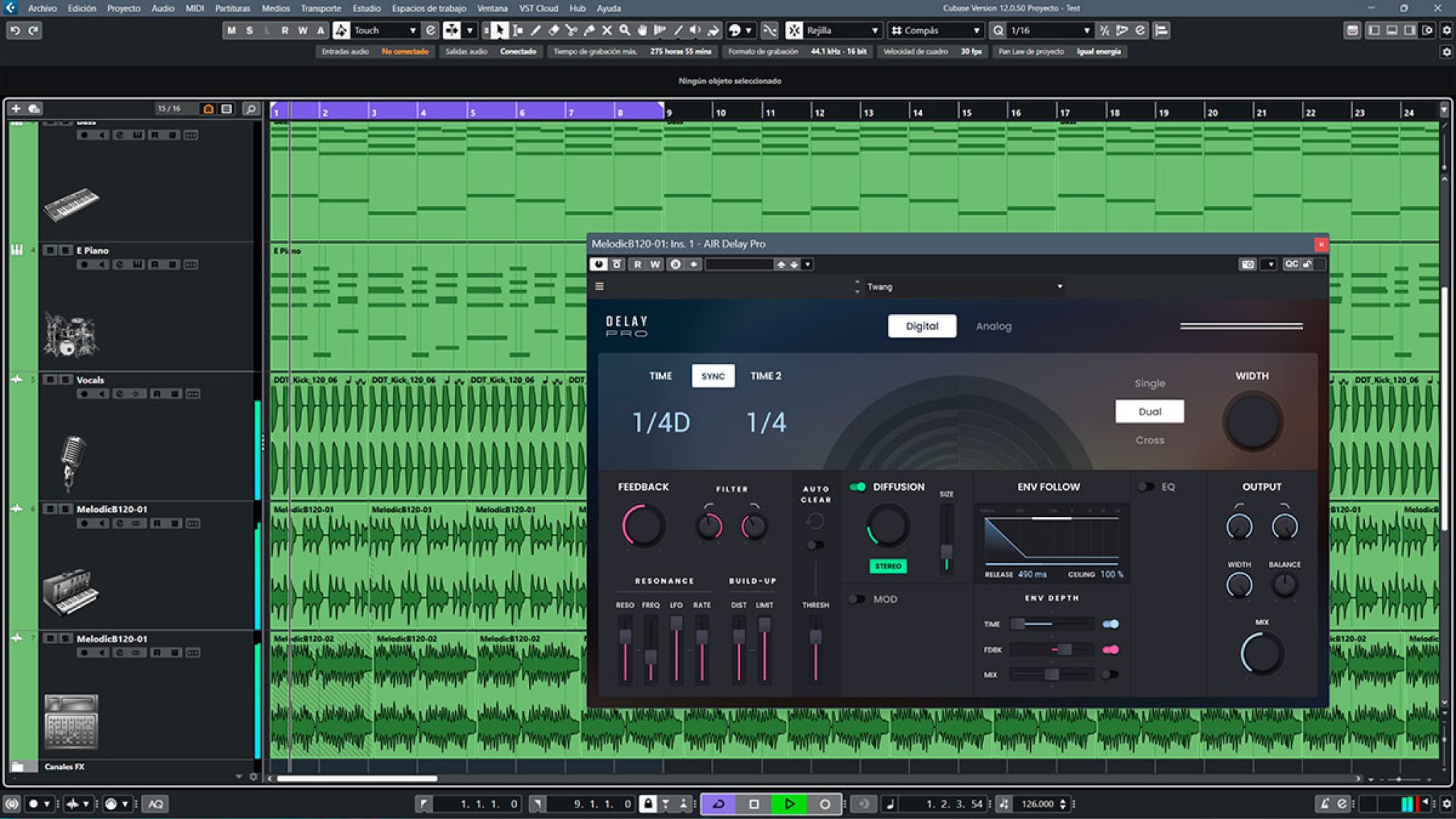Open the Twang preset dropdown
This screenshot has height=819, width=1456.
click(965, 287)
